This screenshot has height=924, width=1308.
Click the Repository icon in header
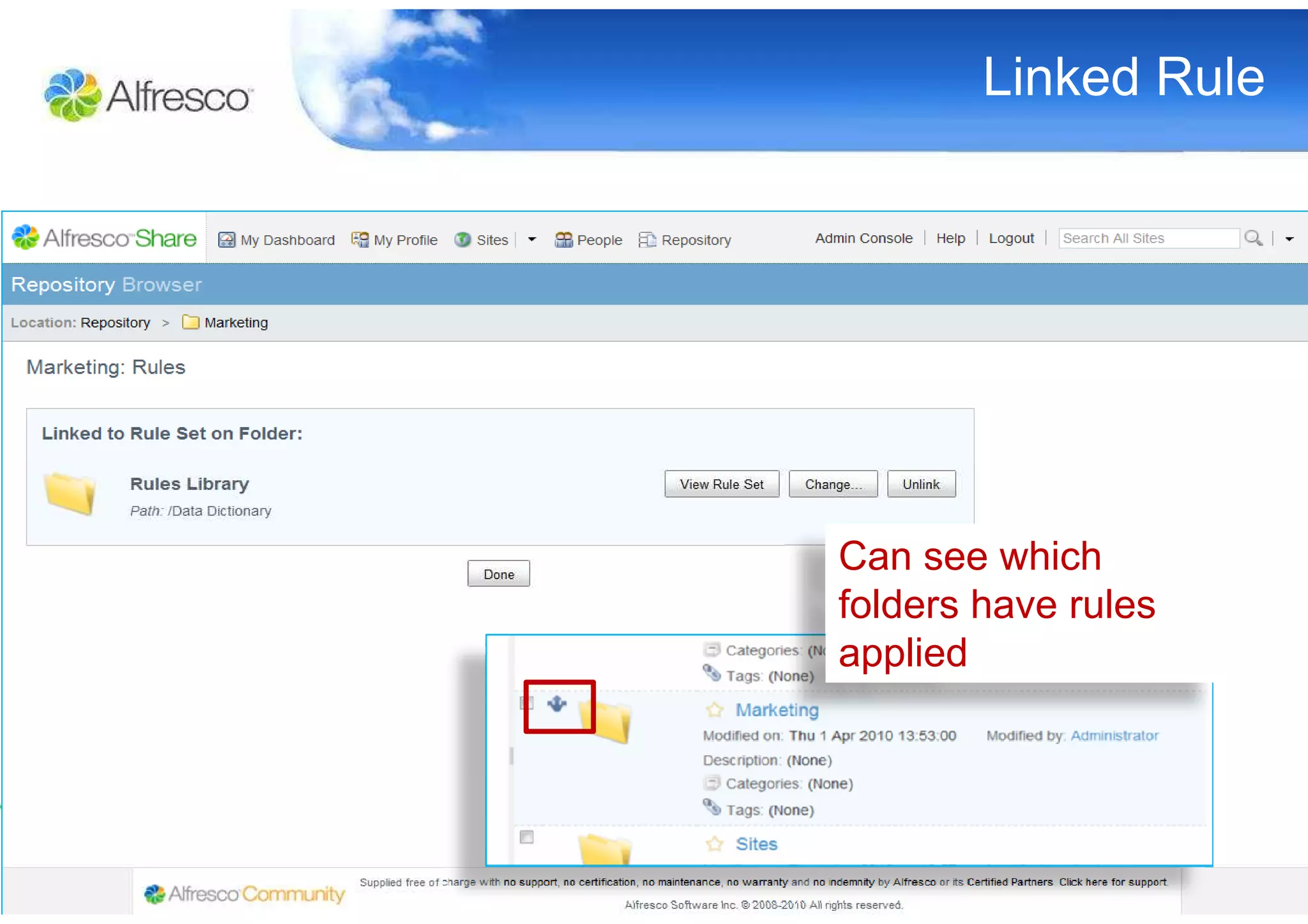(647, 239)
